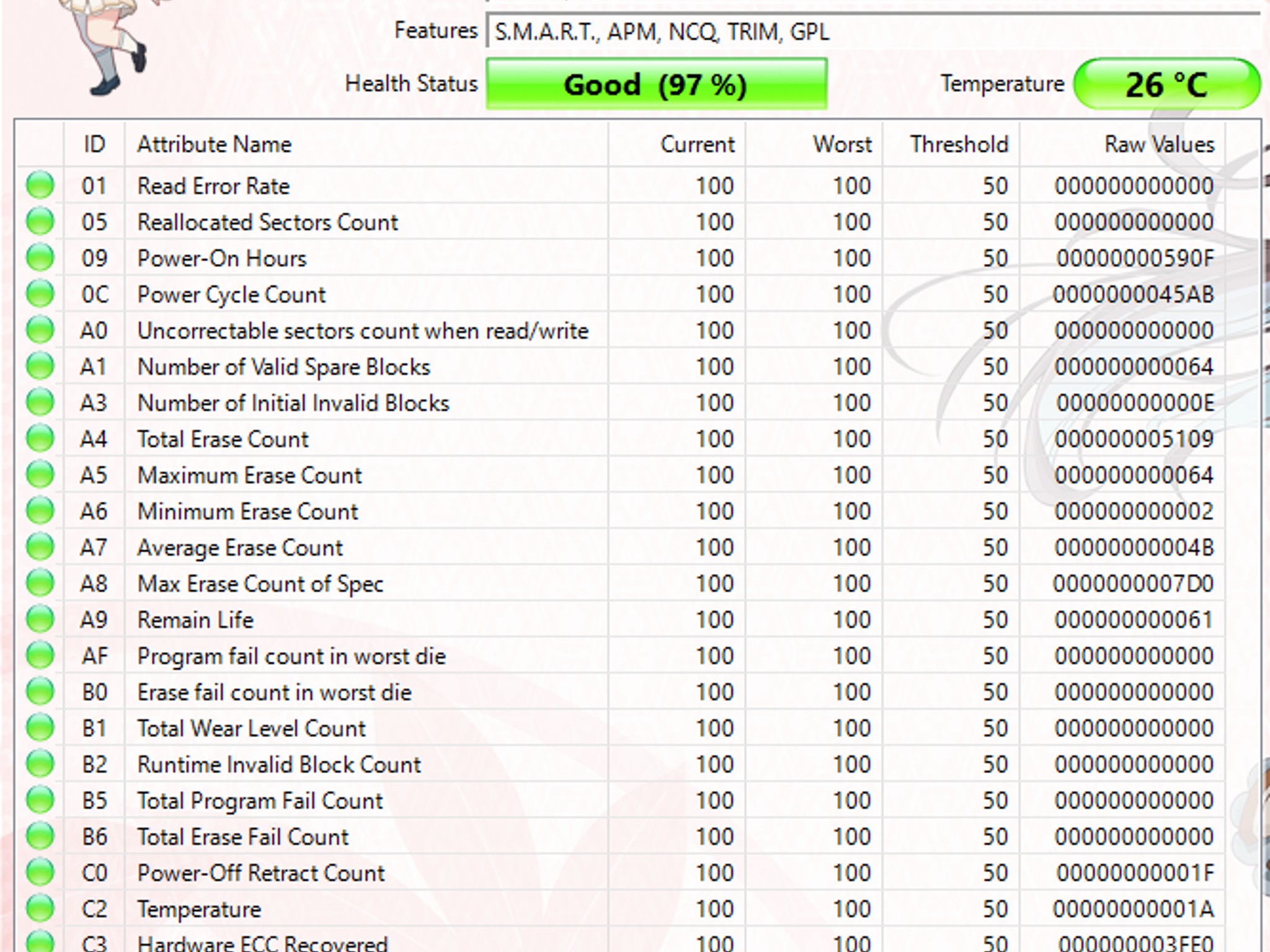Select the 'Total Erase Count' attribute text

click(223, 439)
